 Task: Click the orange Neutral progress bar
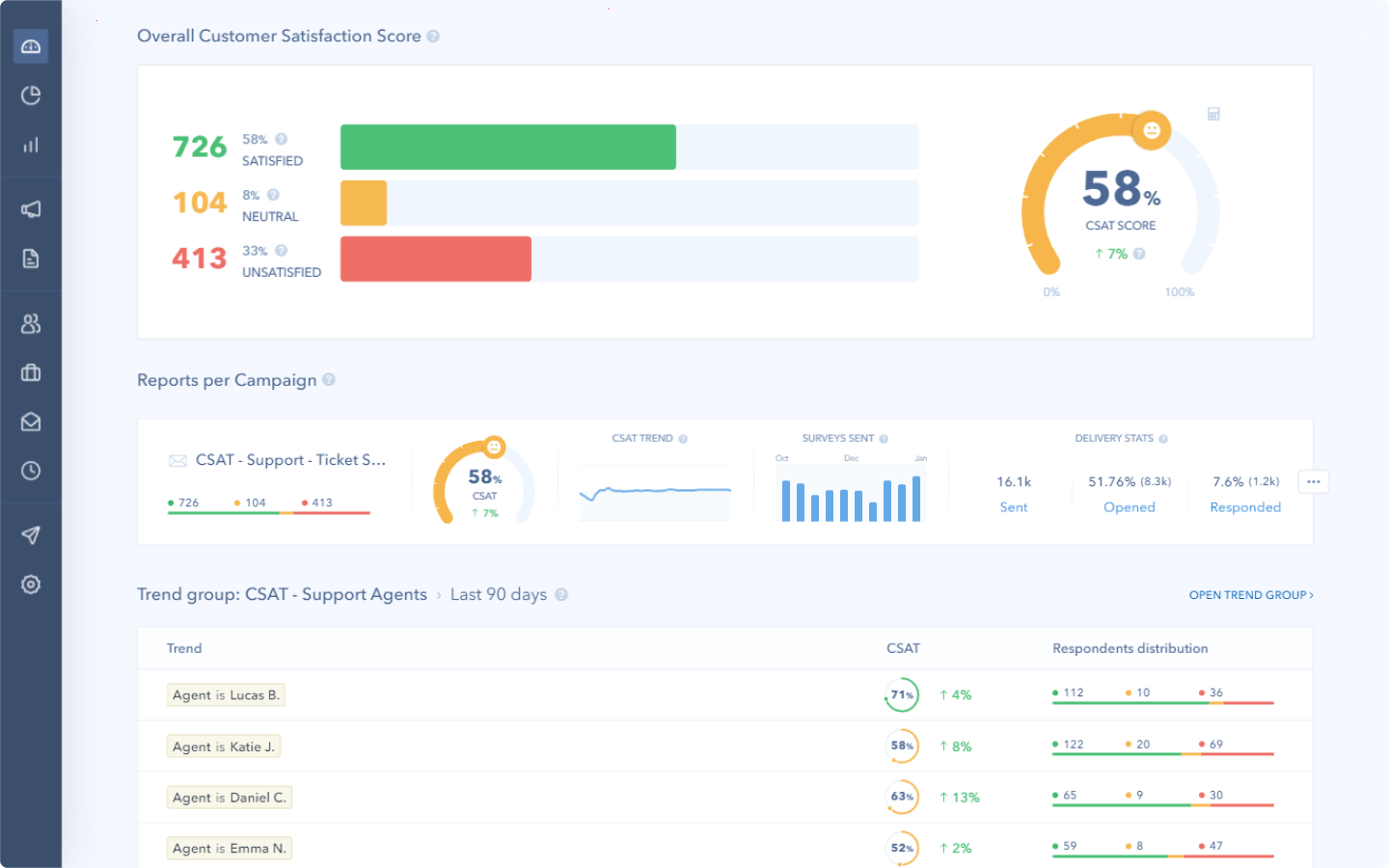tap(364, 203)
